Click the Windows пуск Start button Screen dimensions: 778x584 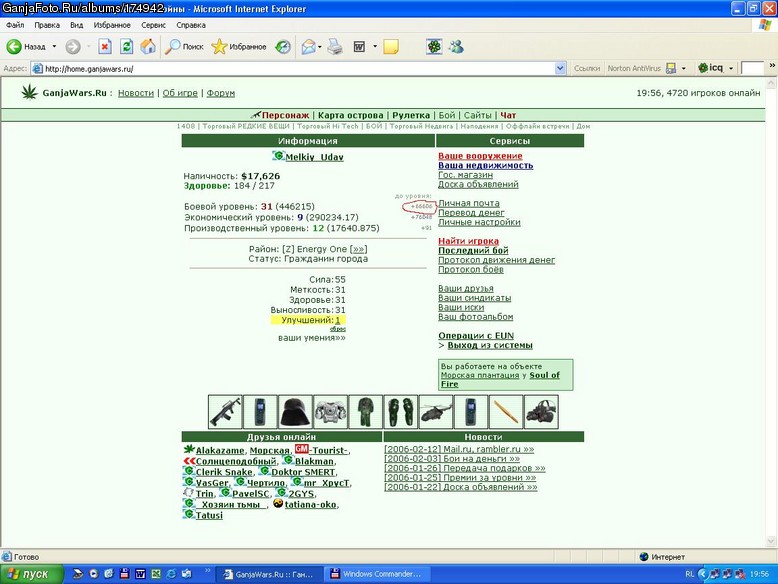(31, 574)
